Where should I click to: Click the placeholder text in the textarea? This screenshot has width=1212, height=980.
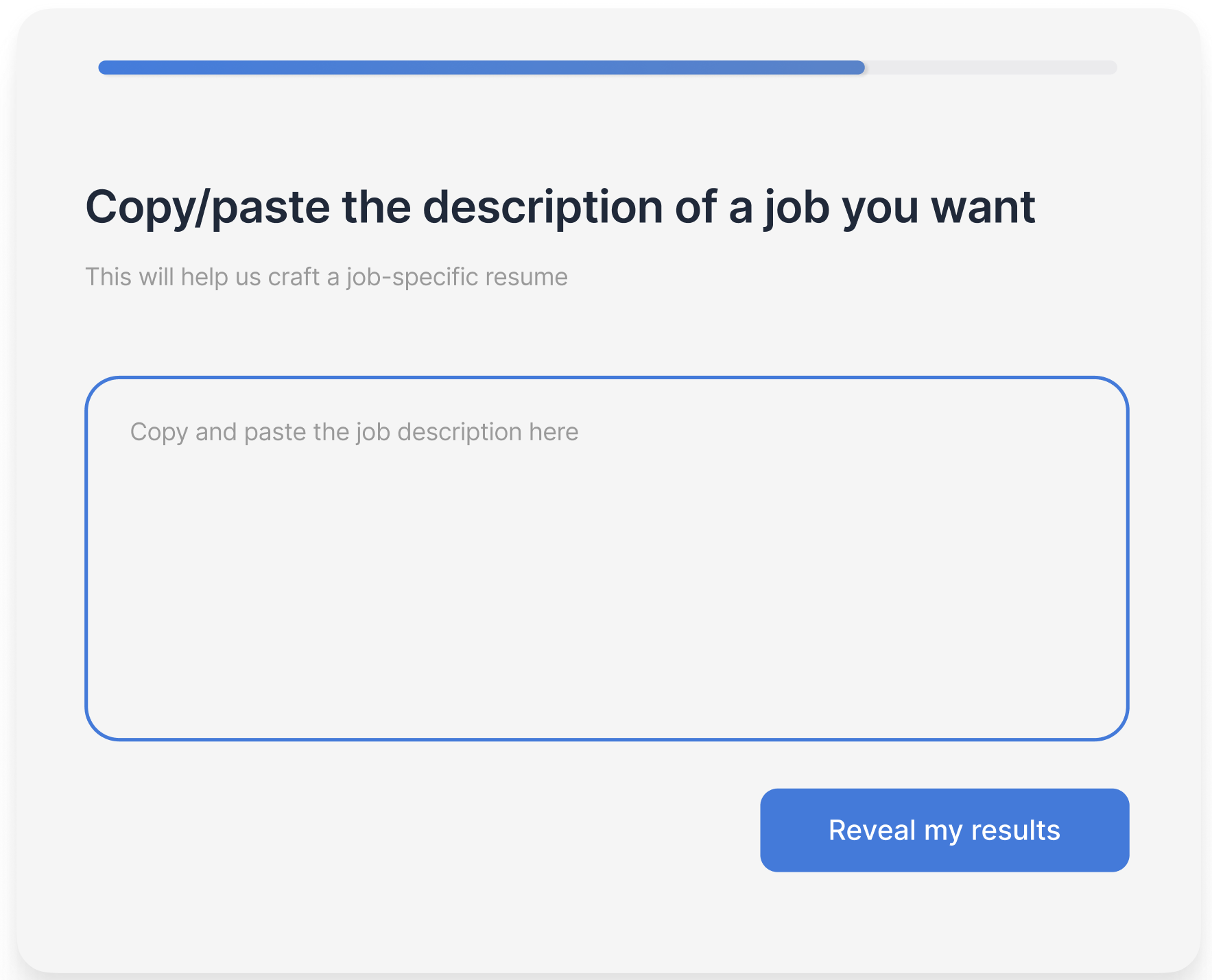354,431
